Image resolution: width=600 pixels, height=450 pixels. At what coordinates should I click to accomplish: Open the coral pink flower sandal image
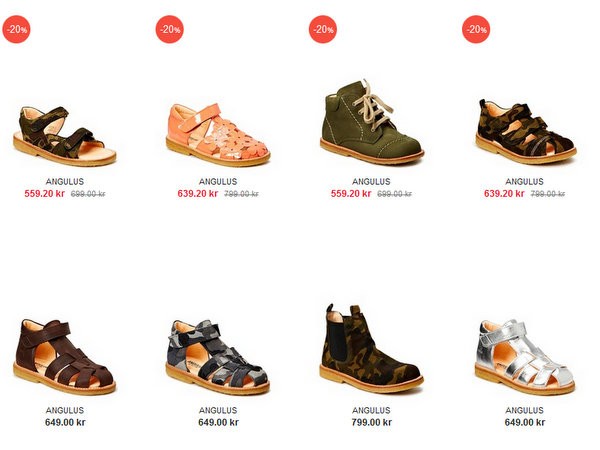click(218, 135)
